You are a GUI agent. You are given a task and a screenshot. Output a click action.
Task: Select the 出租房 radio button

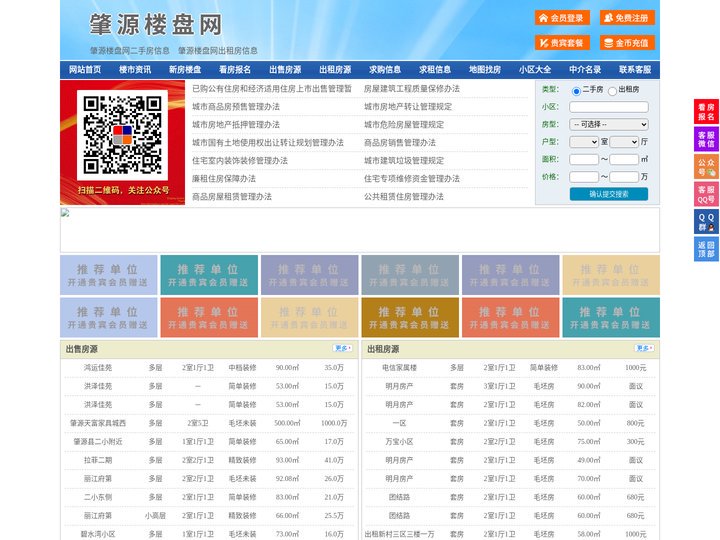pos(612,91)
